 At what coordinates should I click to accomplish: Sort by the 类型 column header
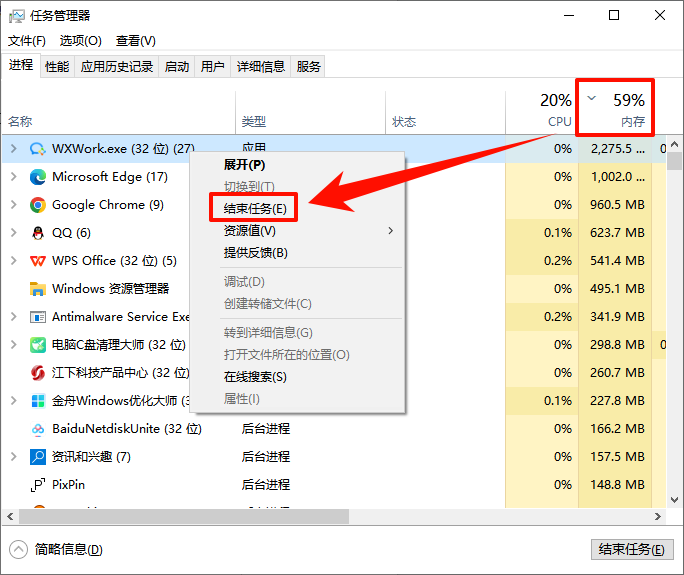(311, 113)
